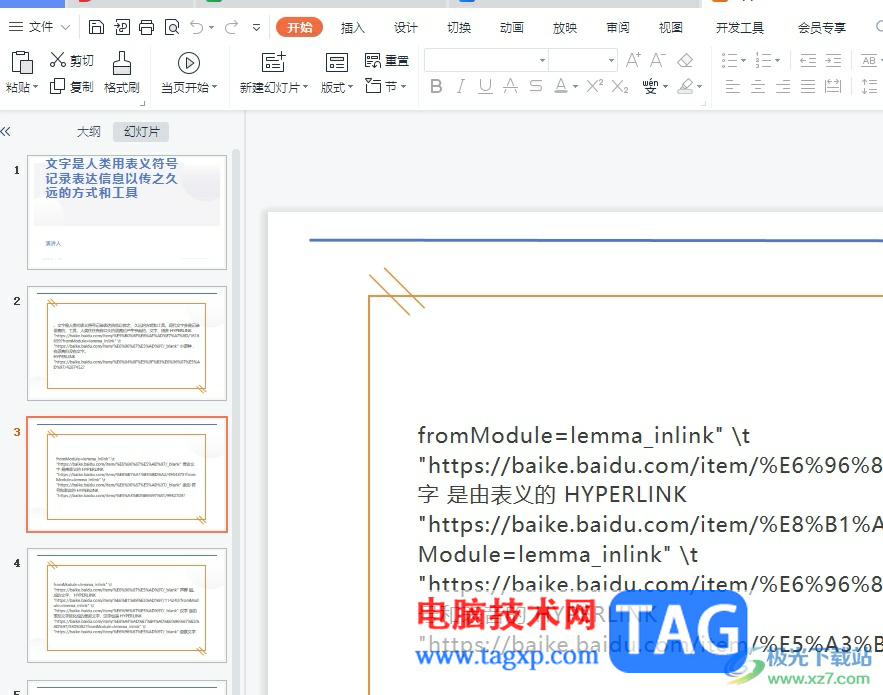The width and height of the screenshot is (883, 695).
Task: Toggle Strikethrough (S) formatting
Action: pos(536,86)
